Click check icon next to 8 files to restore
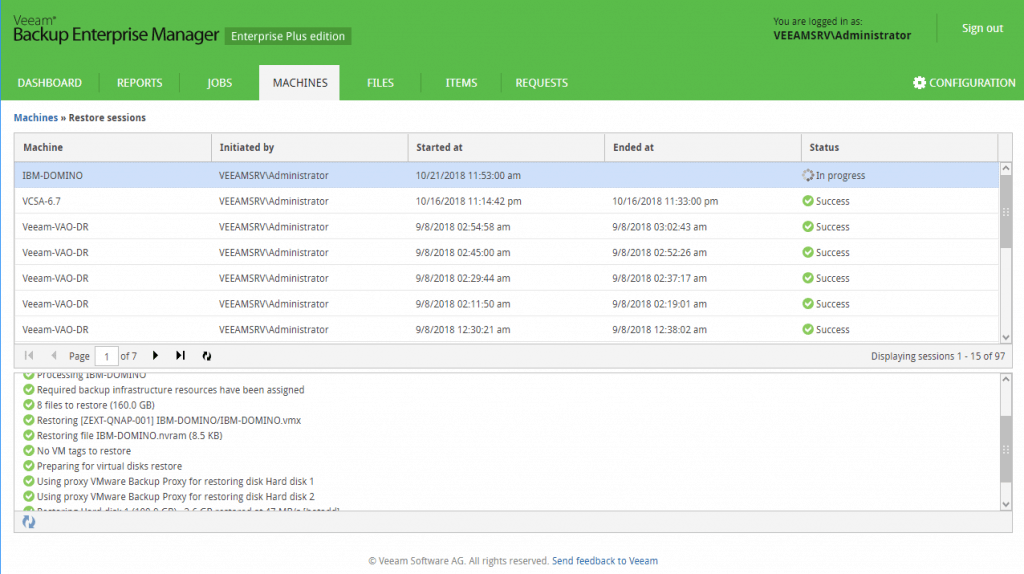 click(29, 404)
